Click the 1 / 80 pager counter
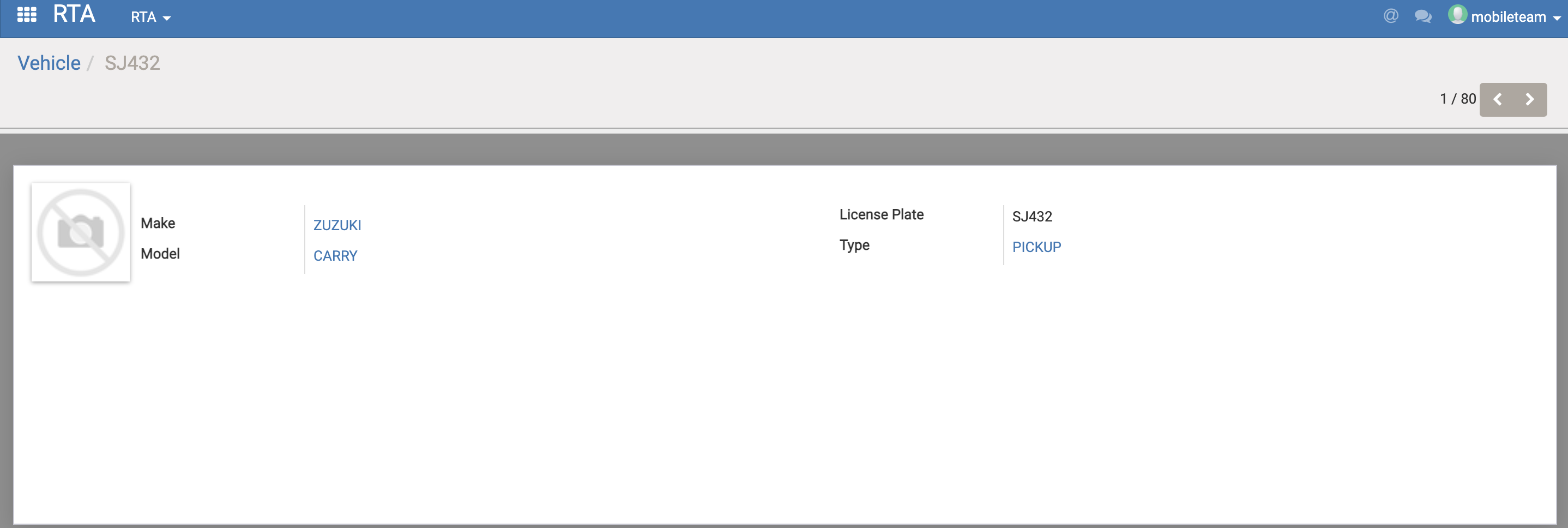Viewport: 1568px width, 528px height. click(1457, 99)
